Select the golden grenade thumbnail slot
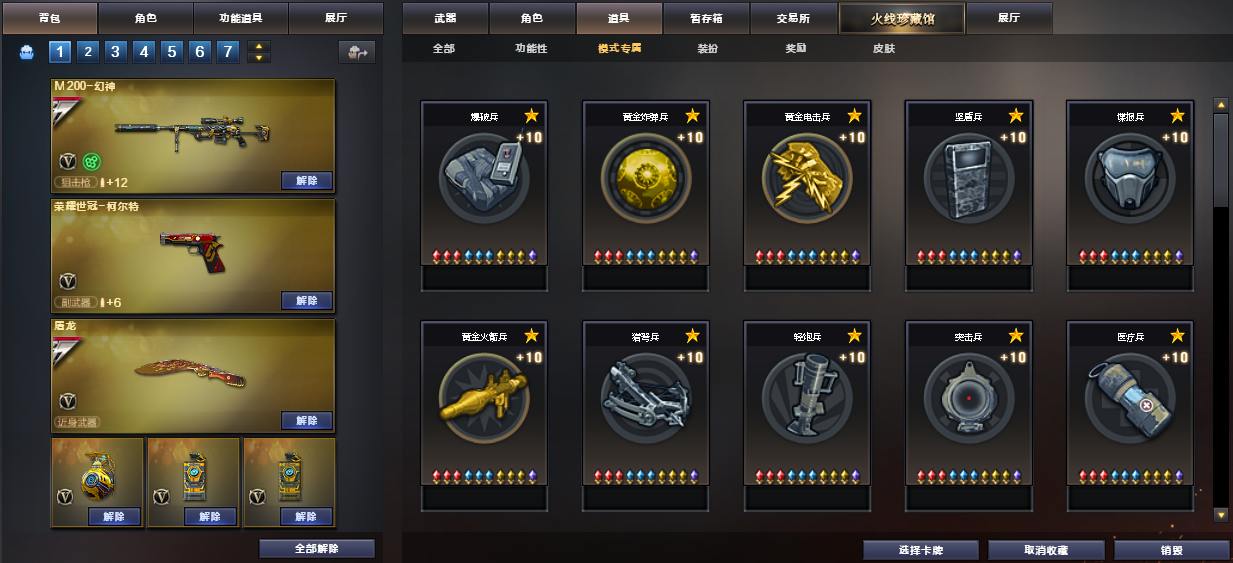This screenshot has height=563, width=1233. click(97, 482)
